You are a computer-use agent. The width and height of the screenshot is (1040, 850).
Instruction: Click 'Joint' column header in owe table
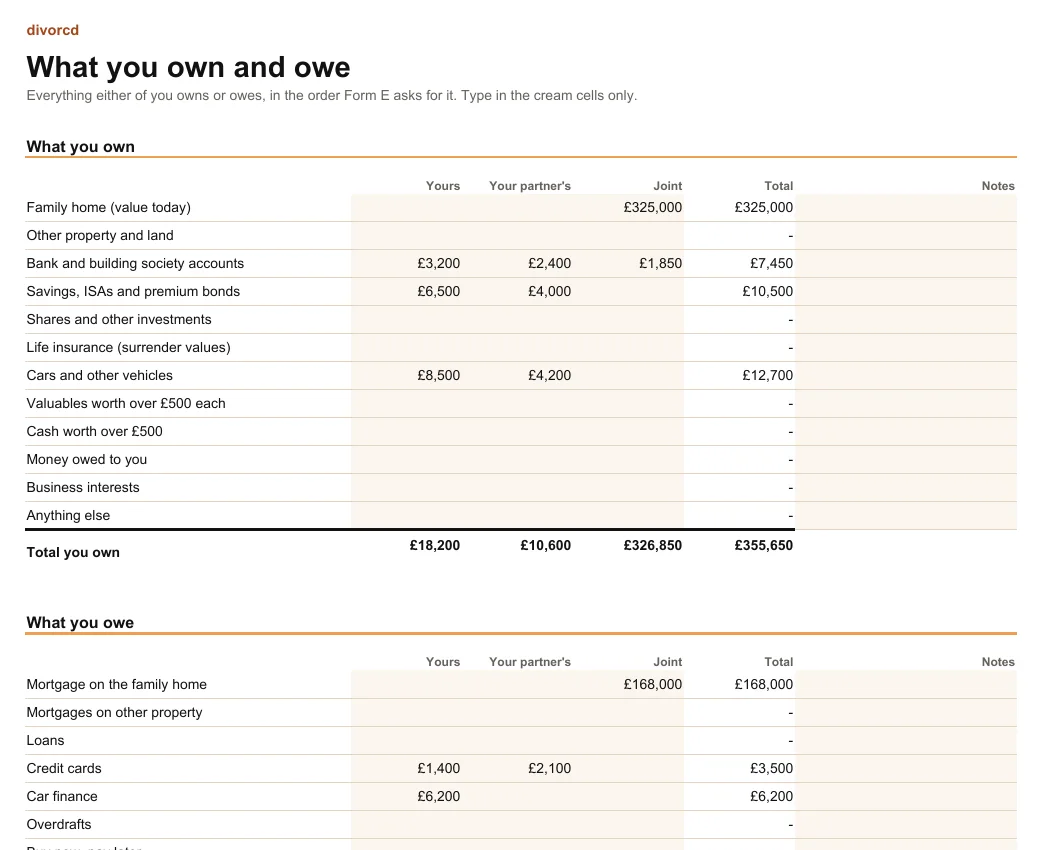tap(667, 662)
